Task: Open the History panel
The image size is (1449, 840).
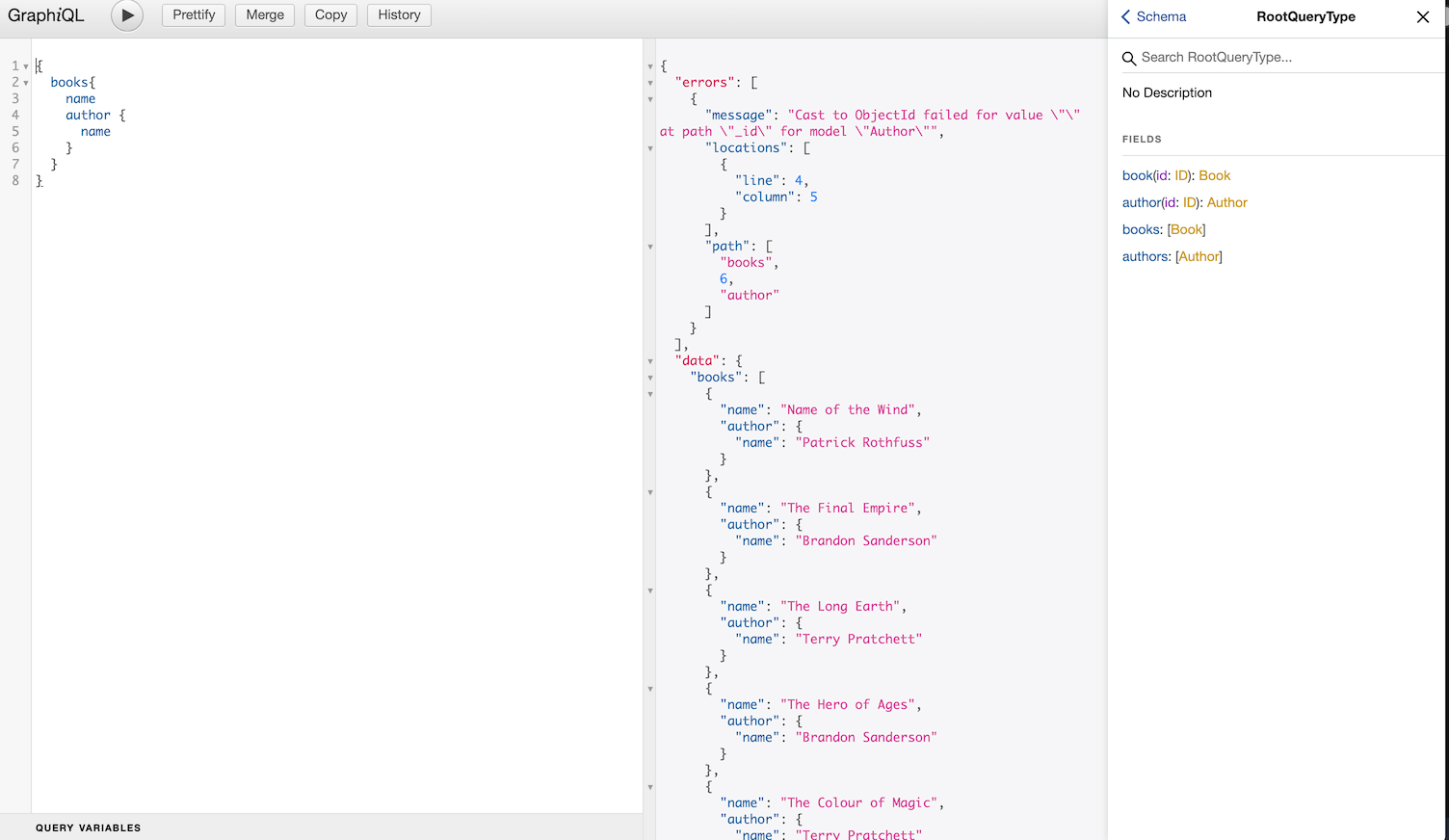Action: pyautogui.click(x=399, y=15)
